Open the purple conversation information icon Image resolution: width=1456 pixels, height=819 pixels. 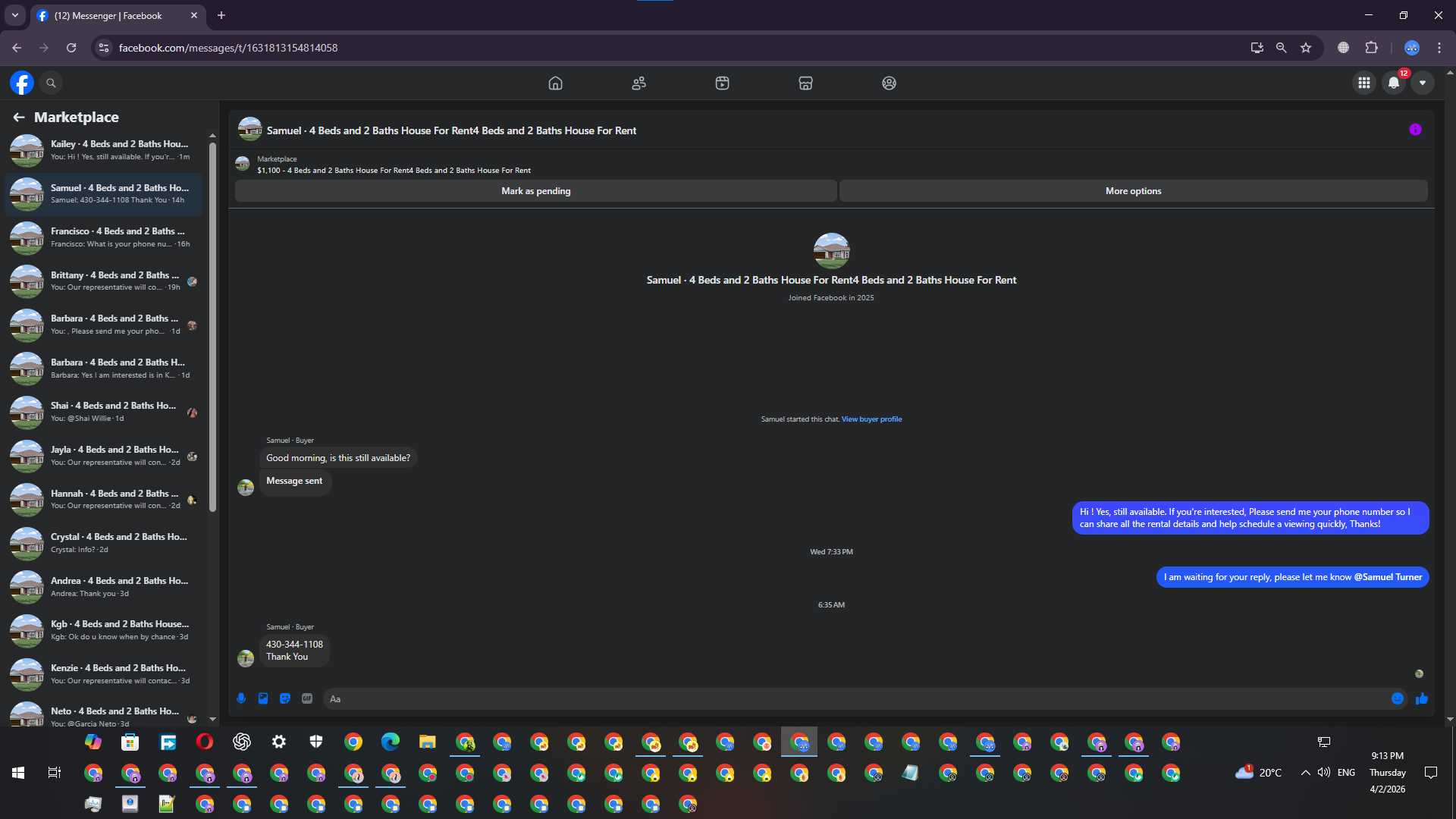[1415, 130]
